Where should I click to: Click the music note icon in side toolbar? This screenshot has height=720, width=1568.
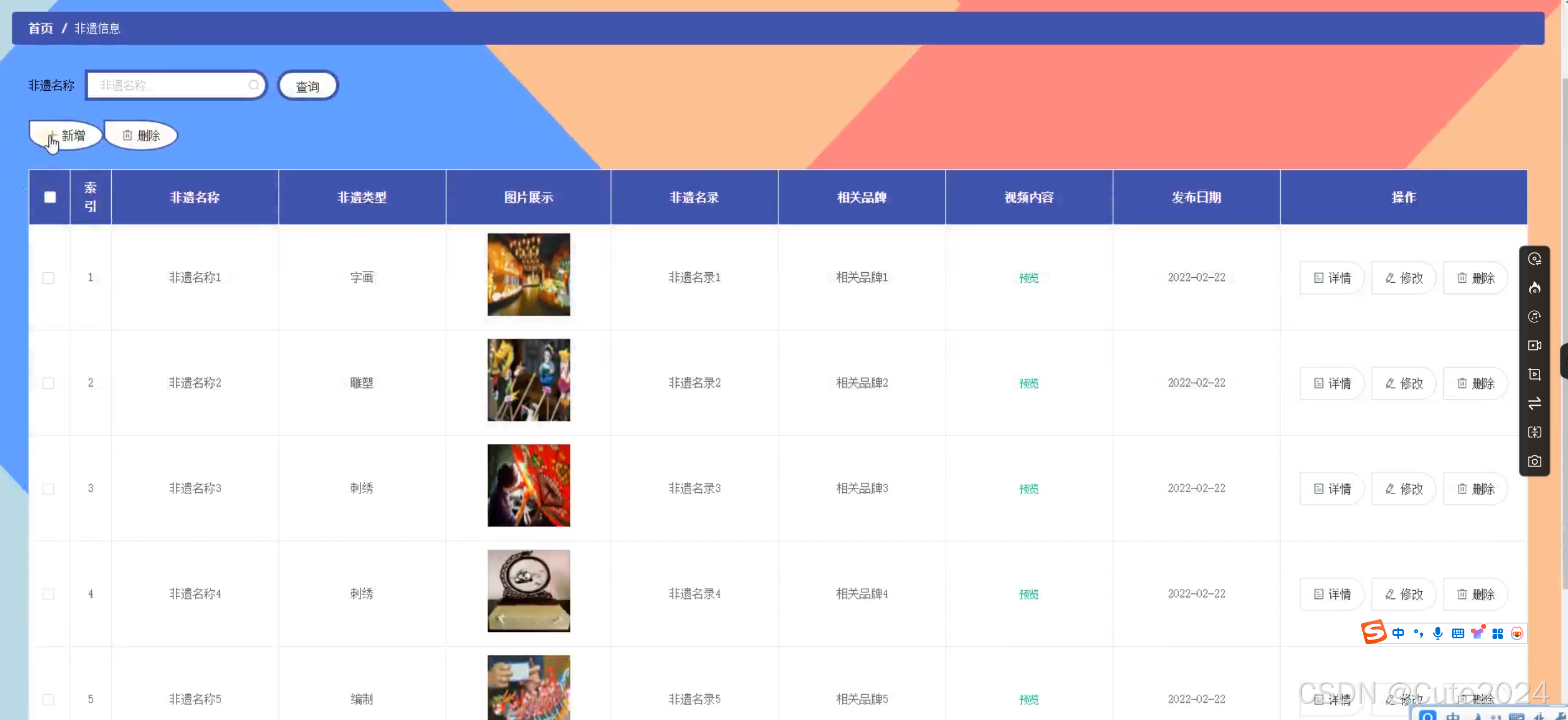pos(1534,316)
